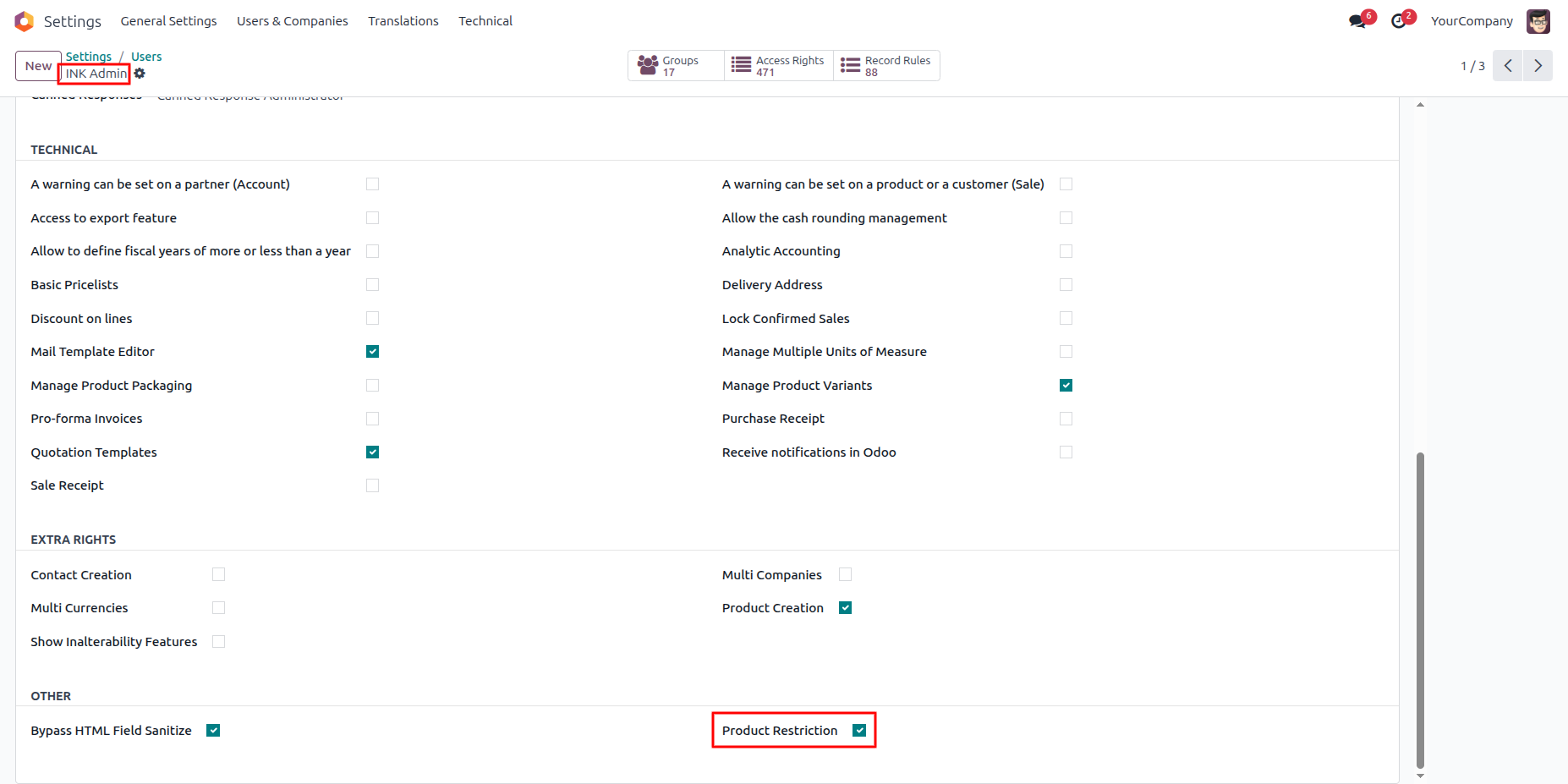
Task: Open the Access Rights stat button
Action: click(x=779, y=66)
